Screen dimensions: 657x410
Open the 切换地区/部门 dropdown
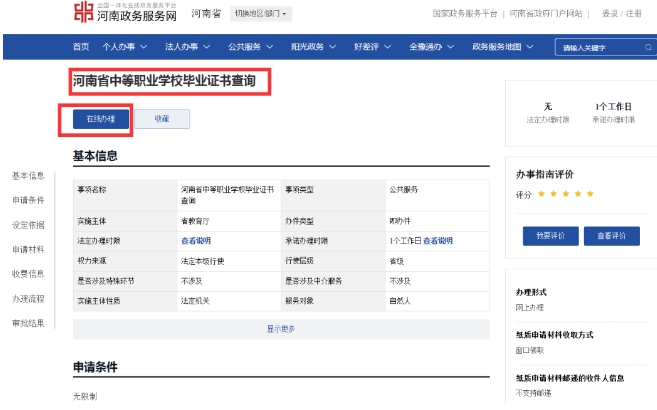point(261,14)
